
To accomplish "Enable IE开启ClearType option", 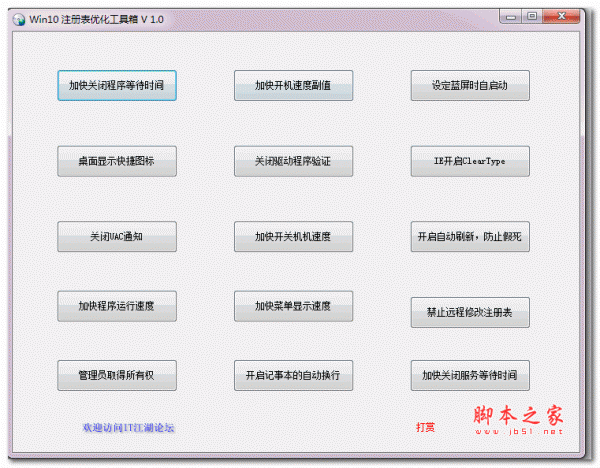I will [x=470, y=161].
